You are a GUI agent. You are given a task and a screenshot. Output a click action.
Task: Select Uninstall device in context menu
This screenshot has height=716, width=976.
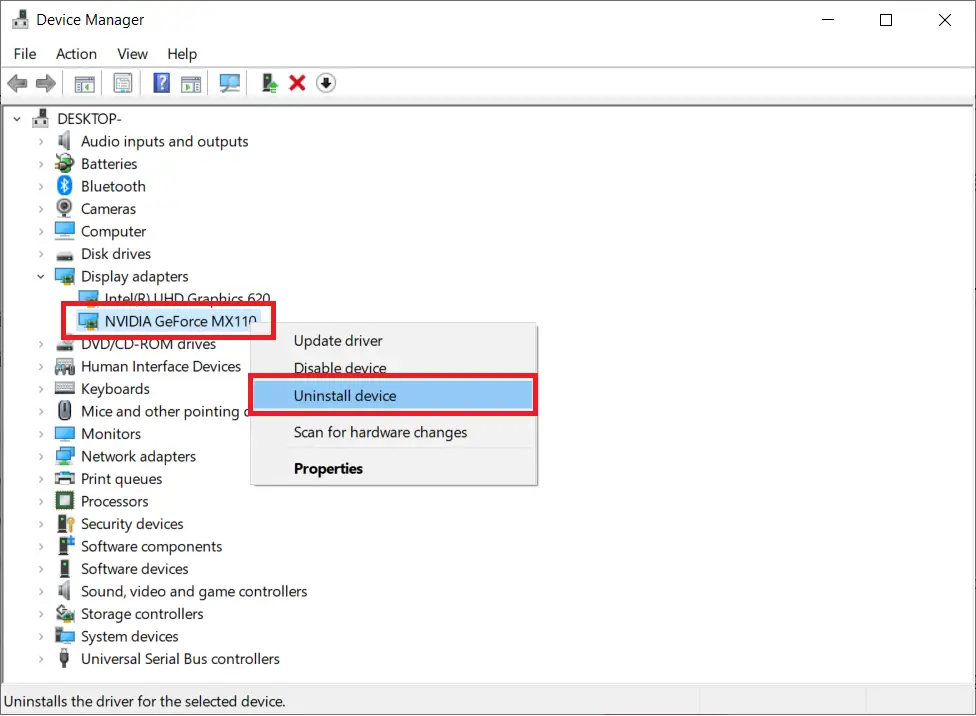pyautogui.click(x=393, y=395)
